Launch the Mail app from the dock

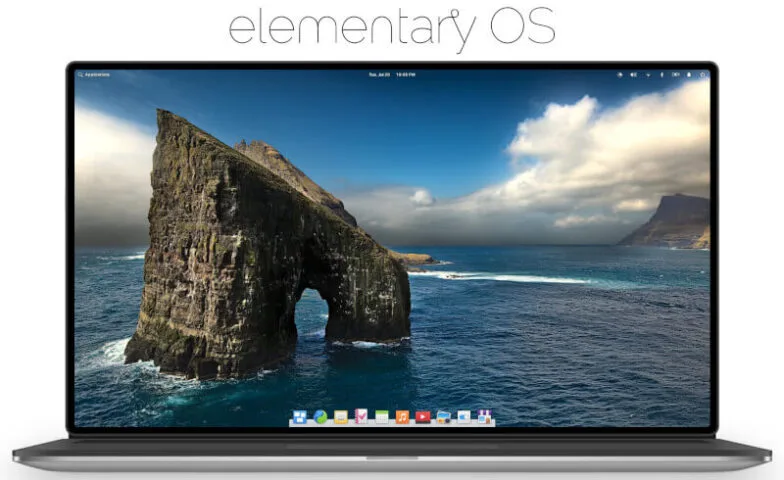coord(341,416)
